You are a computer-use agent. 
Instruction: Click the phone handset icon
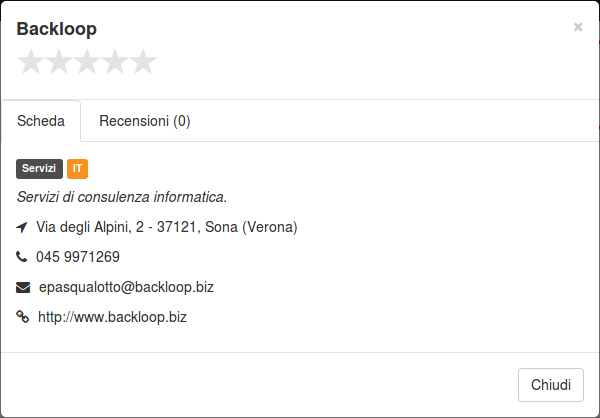click(x=22, y=257)
